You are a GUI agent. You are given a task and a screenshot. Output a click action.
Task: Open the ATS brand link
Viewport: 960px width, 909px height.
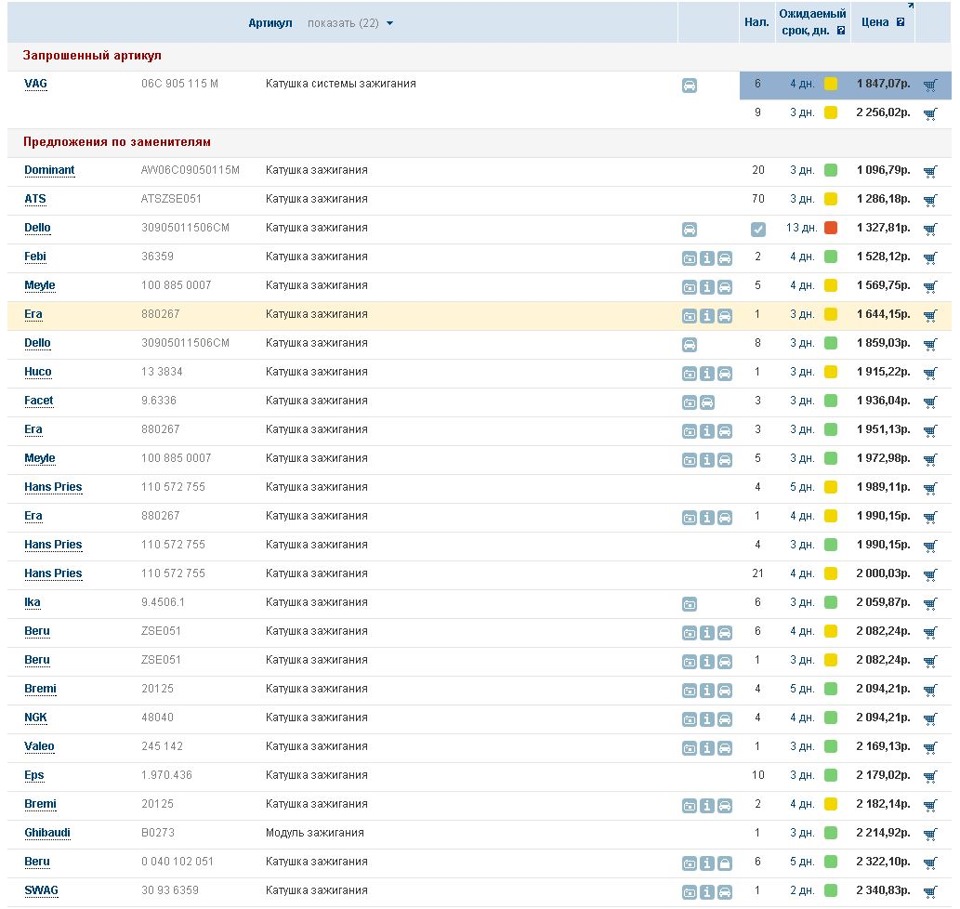point(35,199)
